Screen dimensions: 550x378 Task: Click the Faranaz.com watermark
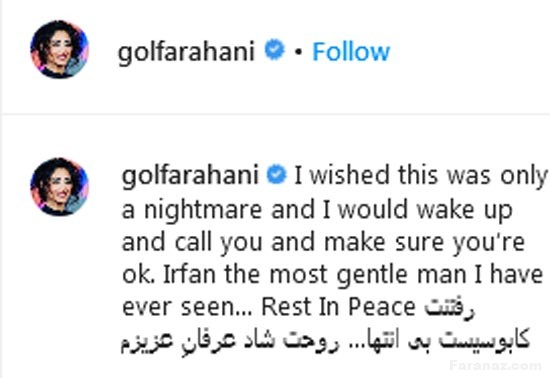[x=496, y=365]
